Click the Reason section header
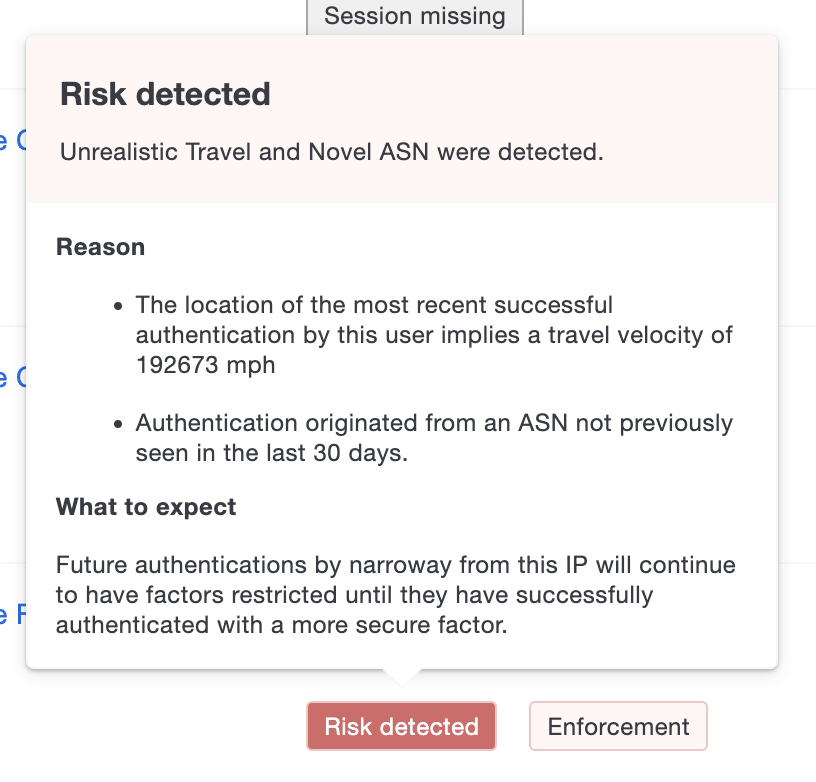This screenshot has width=816, height=782. tap(100, 246)
